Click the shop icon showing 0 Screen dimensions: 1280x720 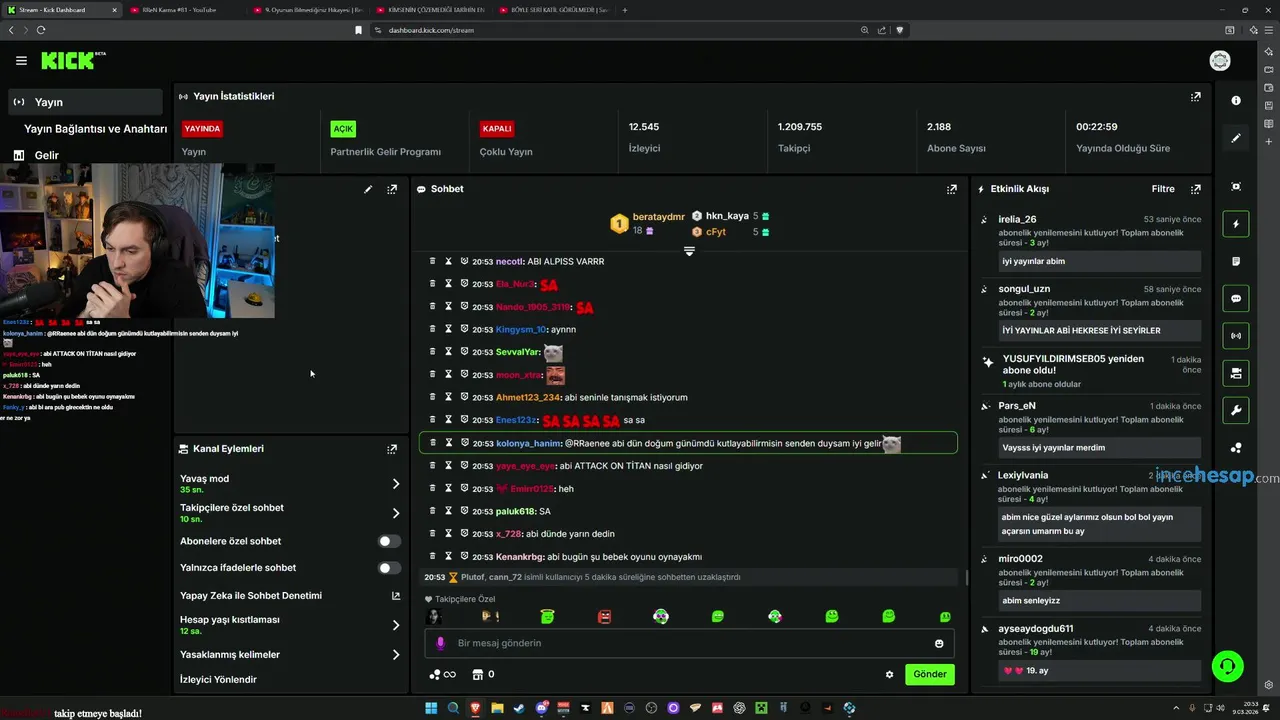pyautogui.click(x=483, y=674)
